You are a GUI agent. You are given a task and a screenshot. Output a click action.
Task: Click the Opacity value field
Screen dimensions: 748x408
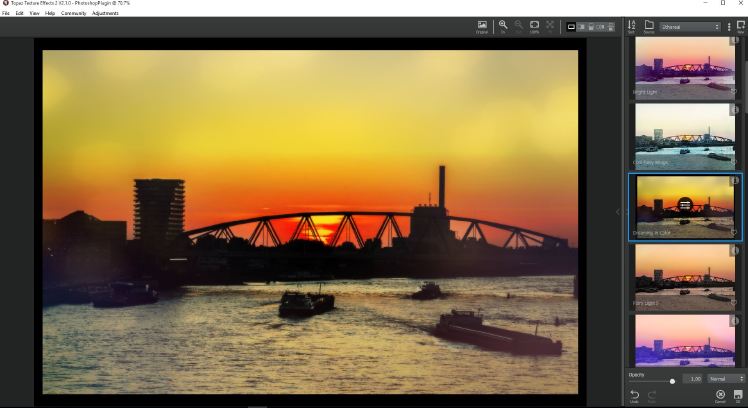[694, 379]
